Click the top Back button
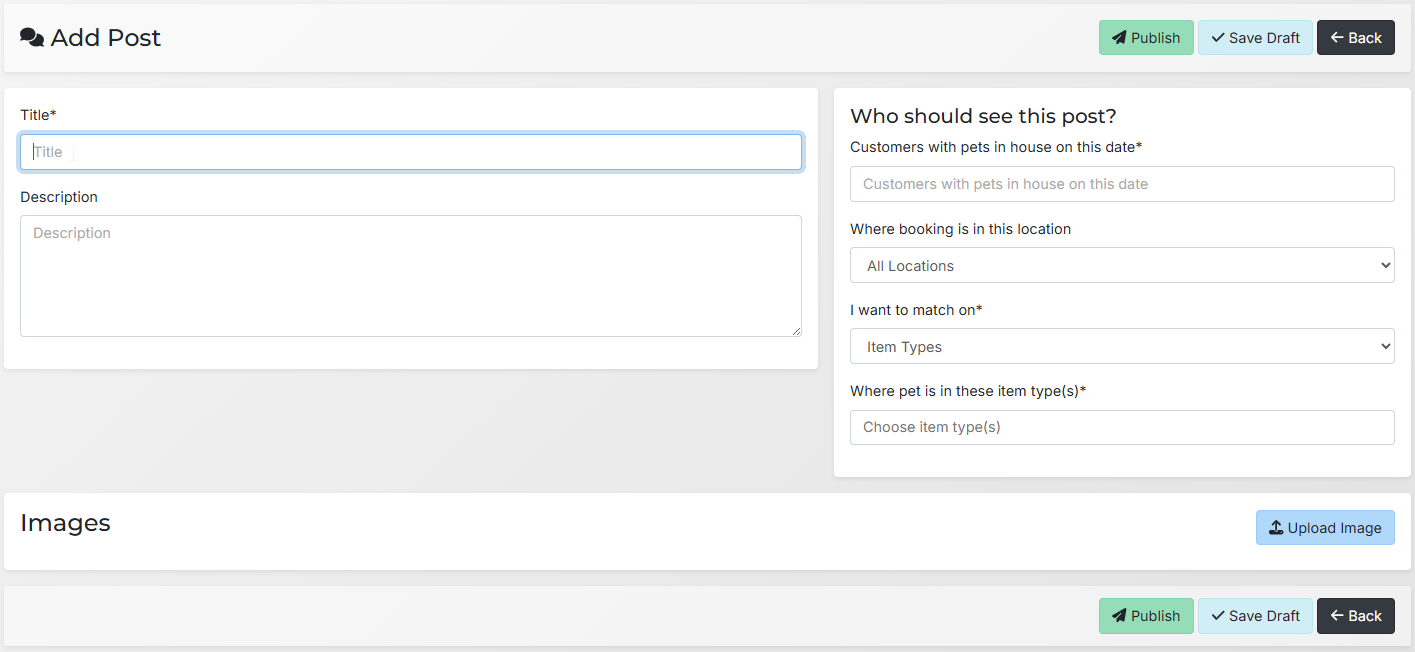Viewport: 1415px width, 652px height. coord(1356,38)
